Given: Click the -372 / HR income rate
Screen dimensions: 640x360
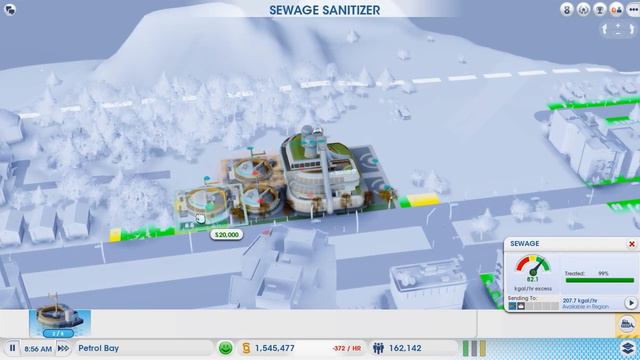Looking at the screenshot, I should pos(347,349).
